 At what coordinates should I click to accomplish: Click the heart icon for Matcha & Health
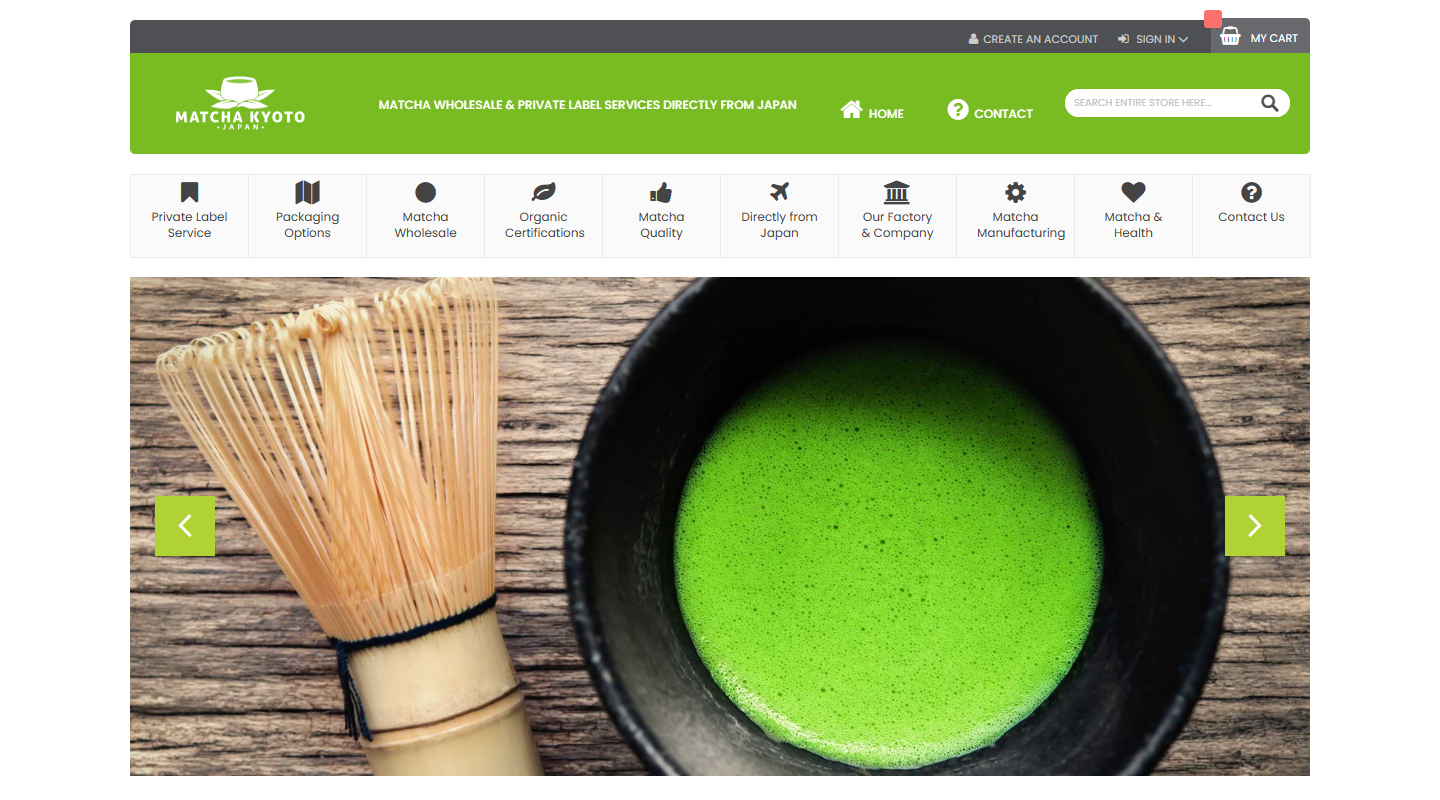coord(1133,192)
